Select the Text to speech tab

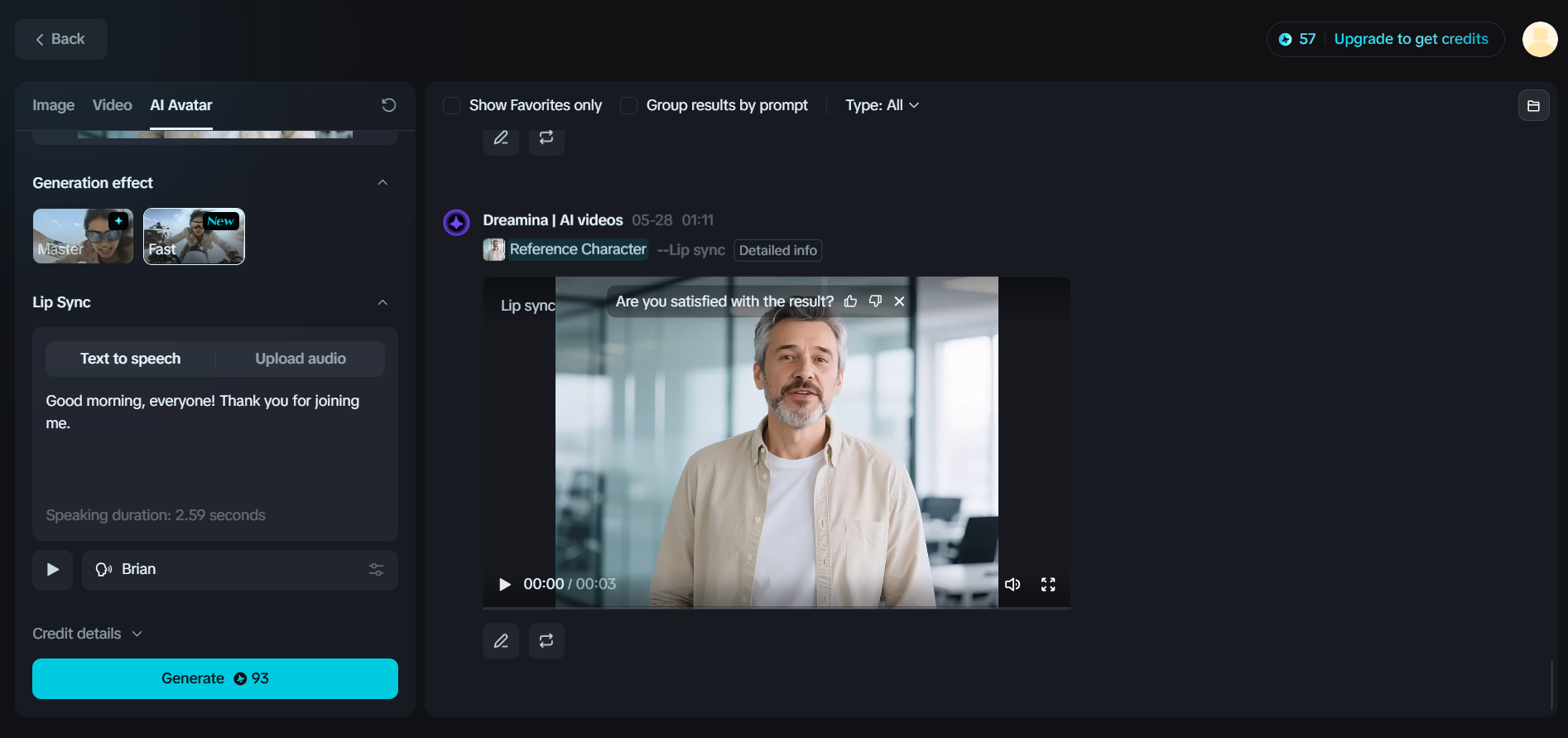131,359
